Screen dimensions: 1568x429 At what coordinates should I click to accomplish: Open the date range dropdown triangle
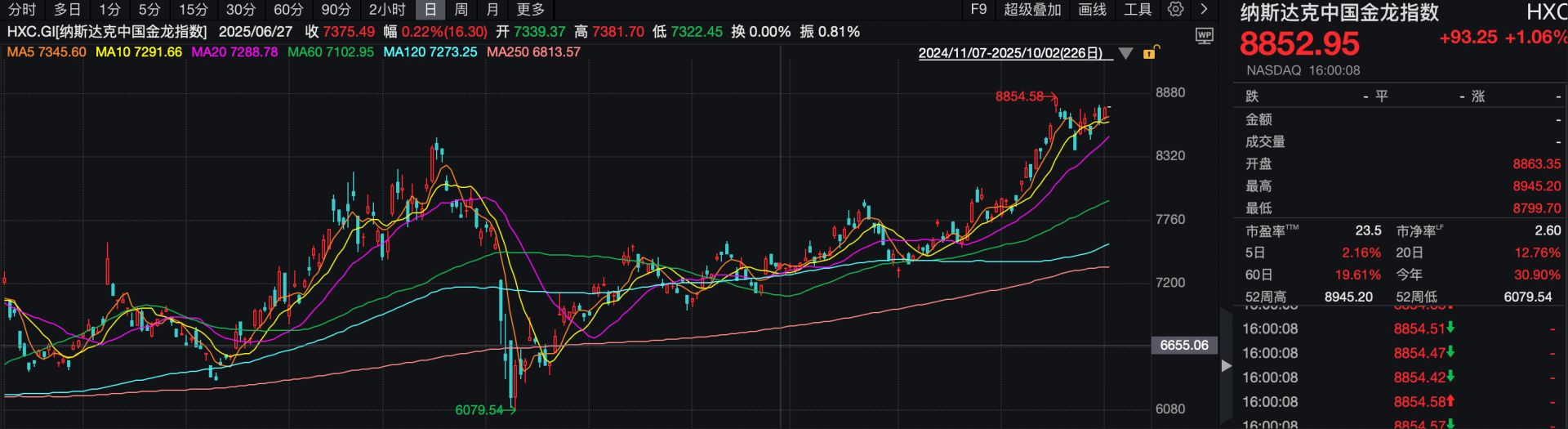click(x=1125, y=54)
